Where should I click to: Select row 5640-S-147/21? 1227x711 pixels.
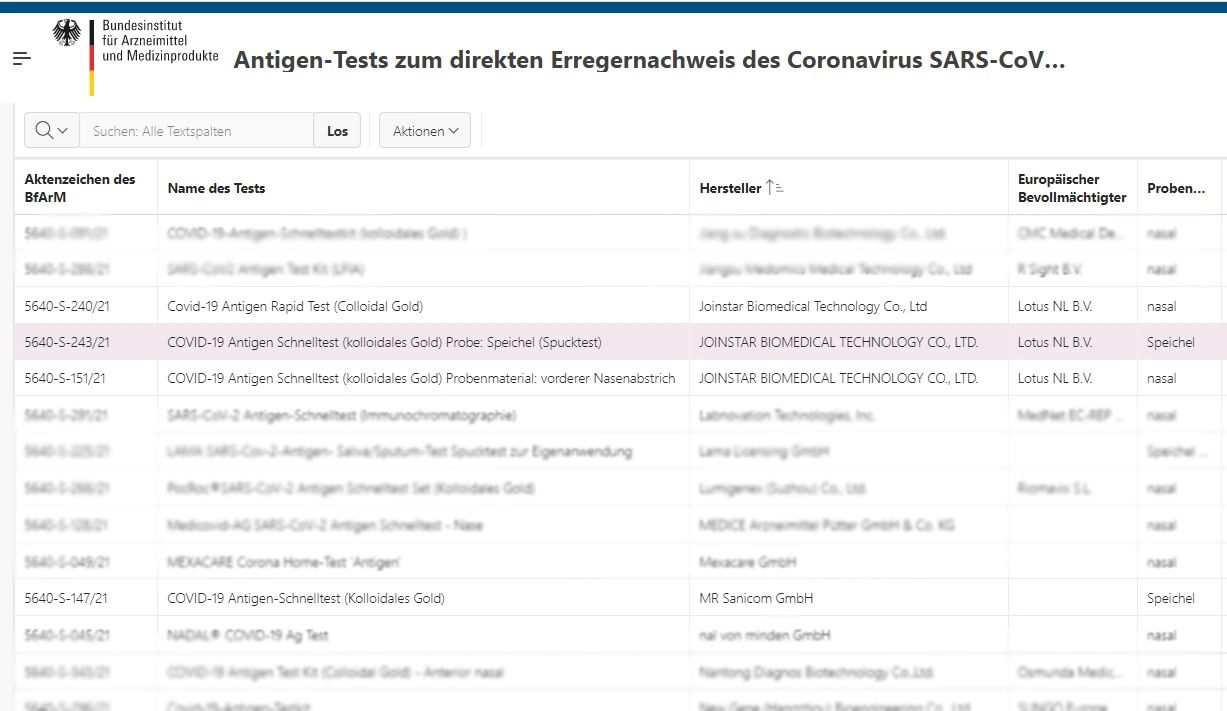pos(66,598)
